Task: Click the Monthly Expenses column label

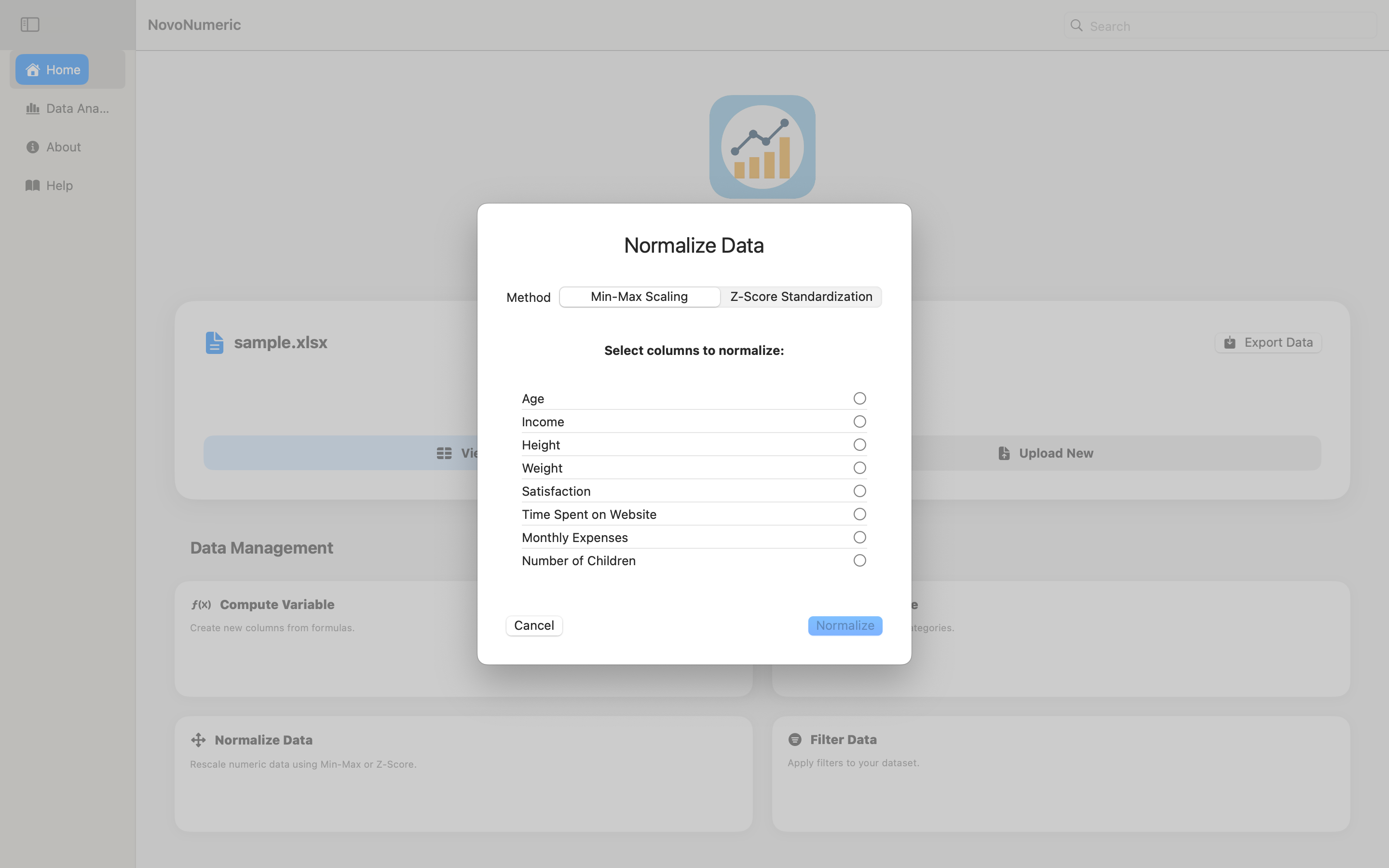Action: [x=574, y=537]
